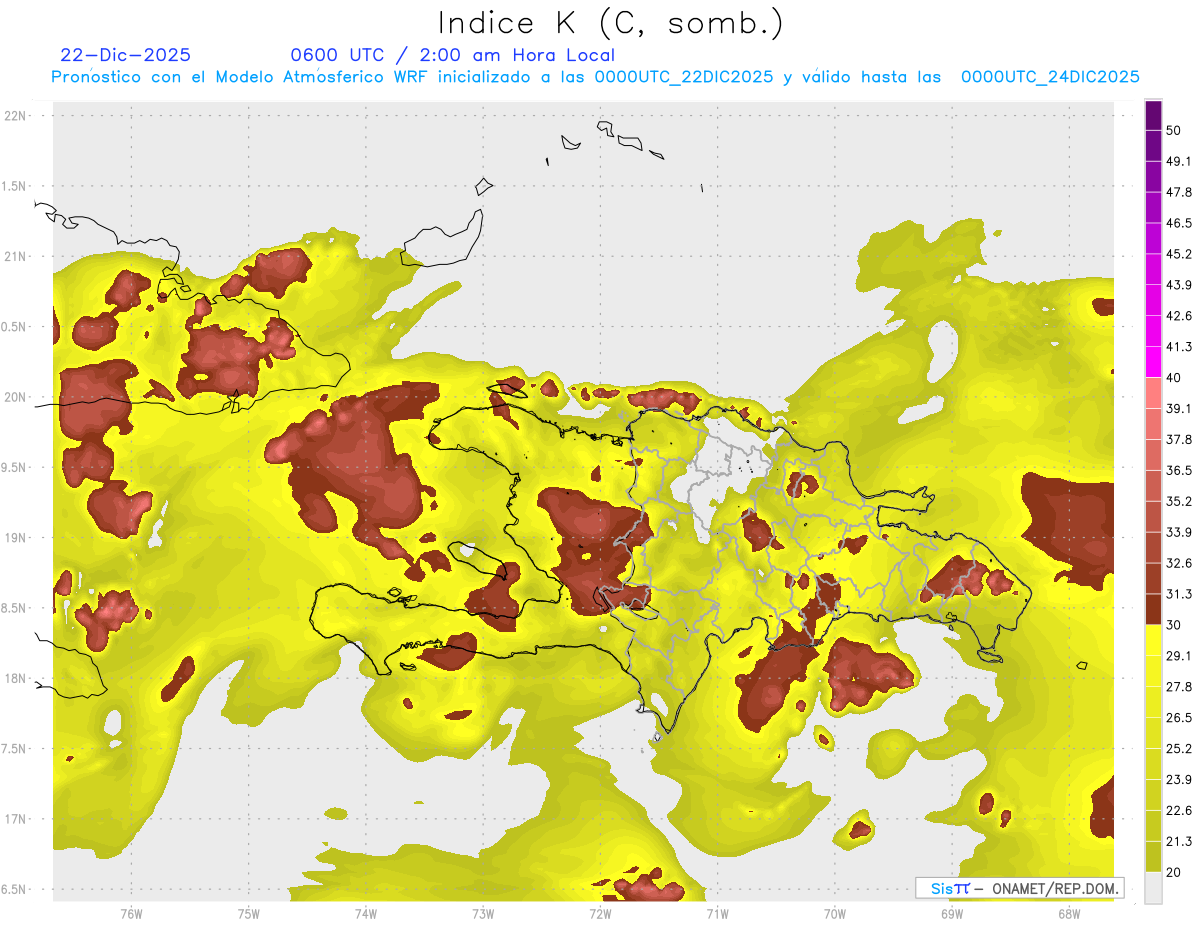Click the colorbar value 47.8
The width and height of the screenshot is (1200, 927).
[x=1179, y=192]
